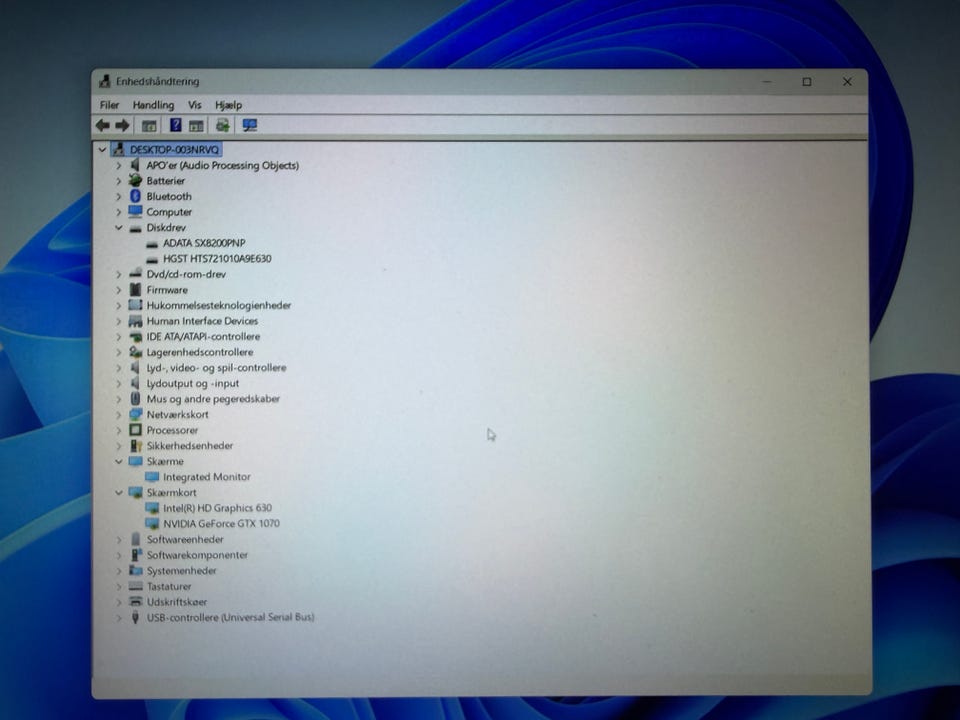
Task: Expand the Processorer category
Action: pos(119,430)
